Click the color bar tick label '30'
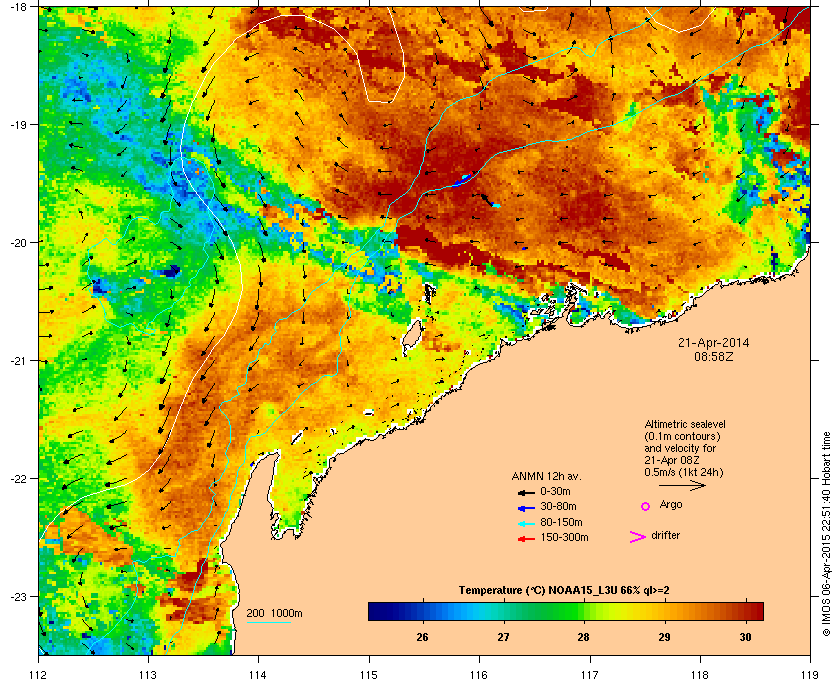Screen dimensions: 840x680 coord(745,637)
